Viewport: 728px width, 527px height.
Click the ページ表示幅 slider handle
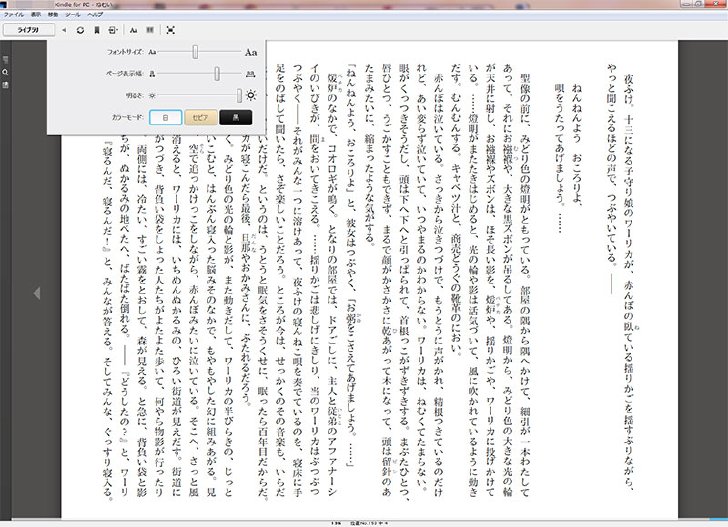tap(217, 73)
